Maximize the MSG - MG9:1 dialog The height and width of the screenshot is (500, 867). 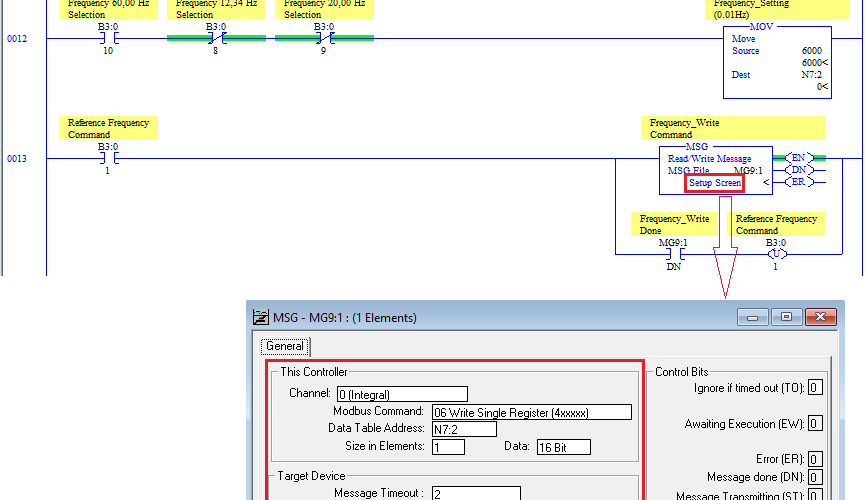click(786, 317)
